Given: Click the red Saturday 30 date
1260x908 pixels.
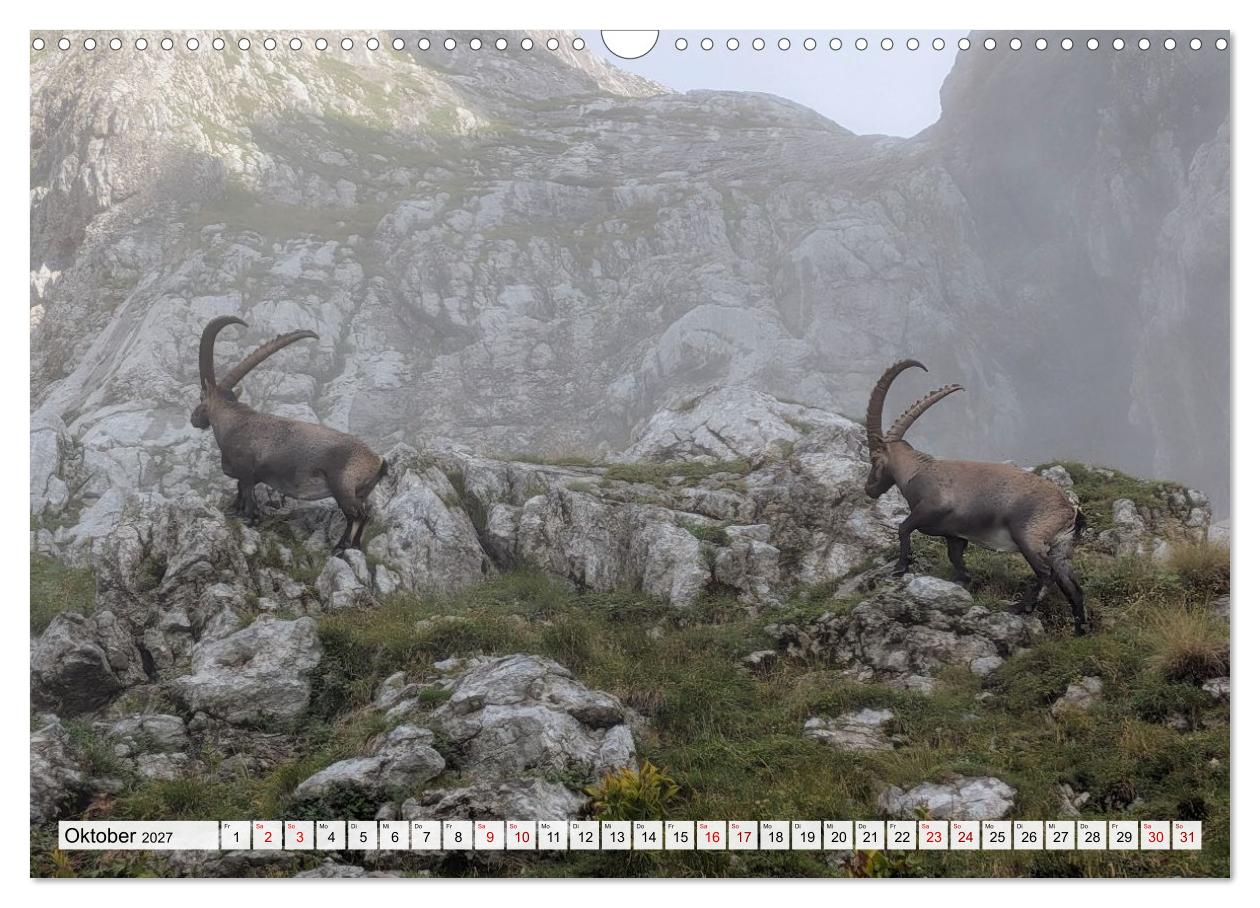Looking at the screenshot, I should point(1155,836).
